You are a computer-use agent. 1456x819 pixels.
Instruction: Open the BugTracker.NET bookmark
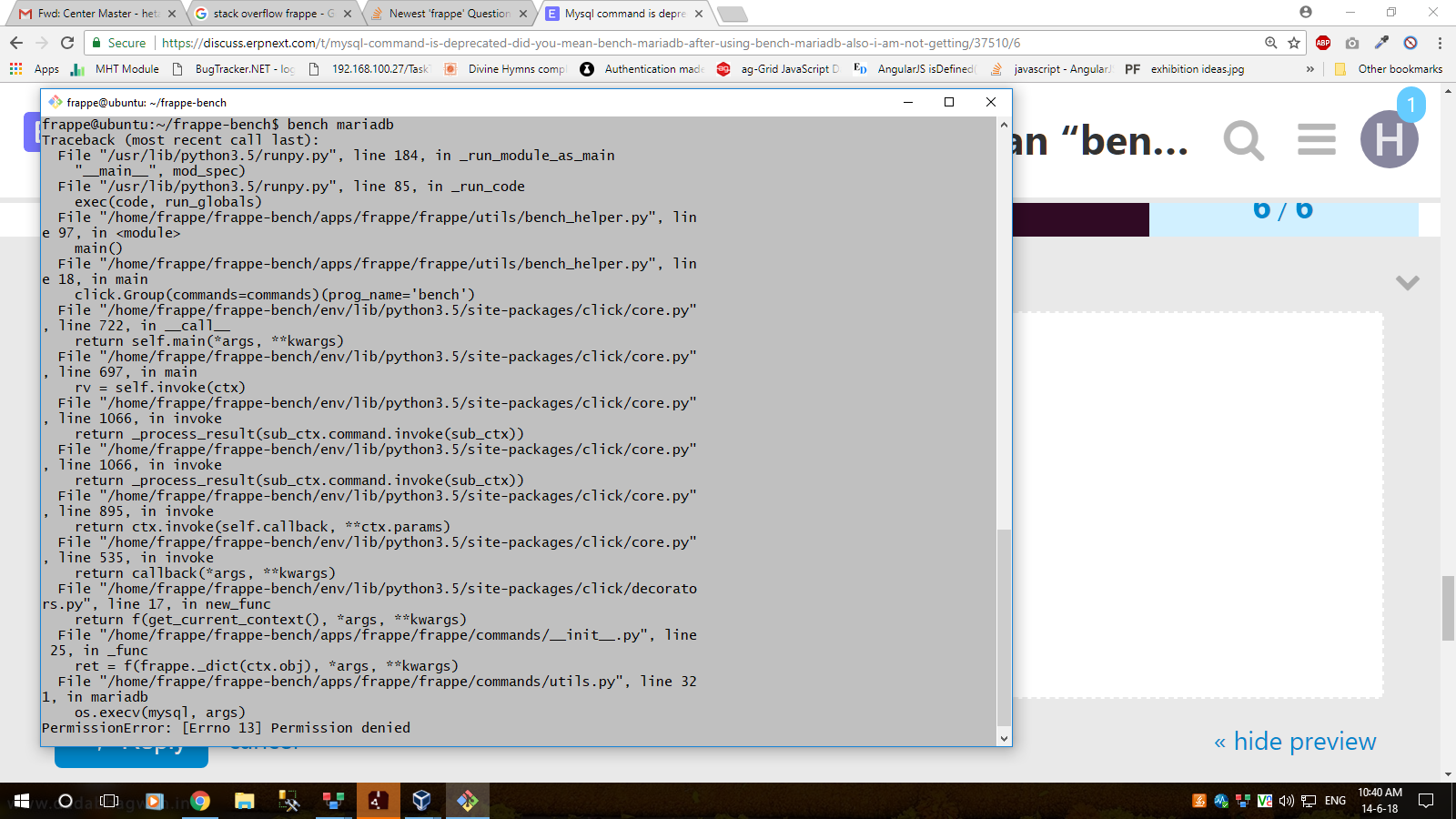pos(232,69)
